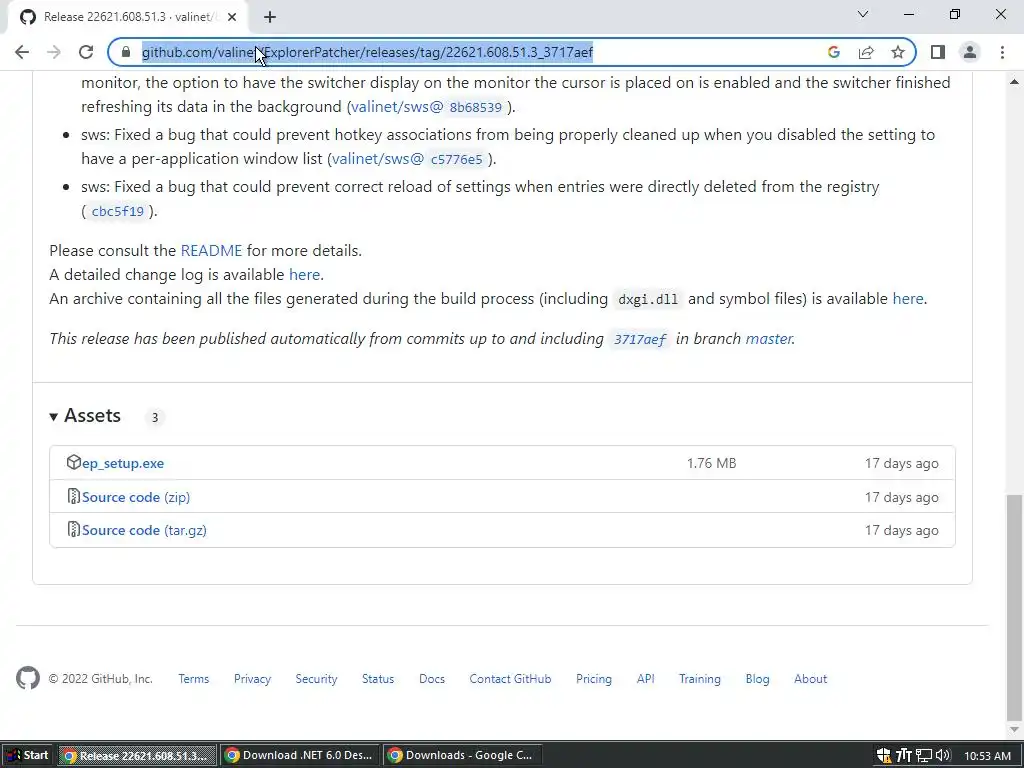
Task: Click the 10:53 AM taskbar clock
Action: click(x=987, y=756)
